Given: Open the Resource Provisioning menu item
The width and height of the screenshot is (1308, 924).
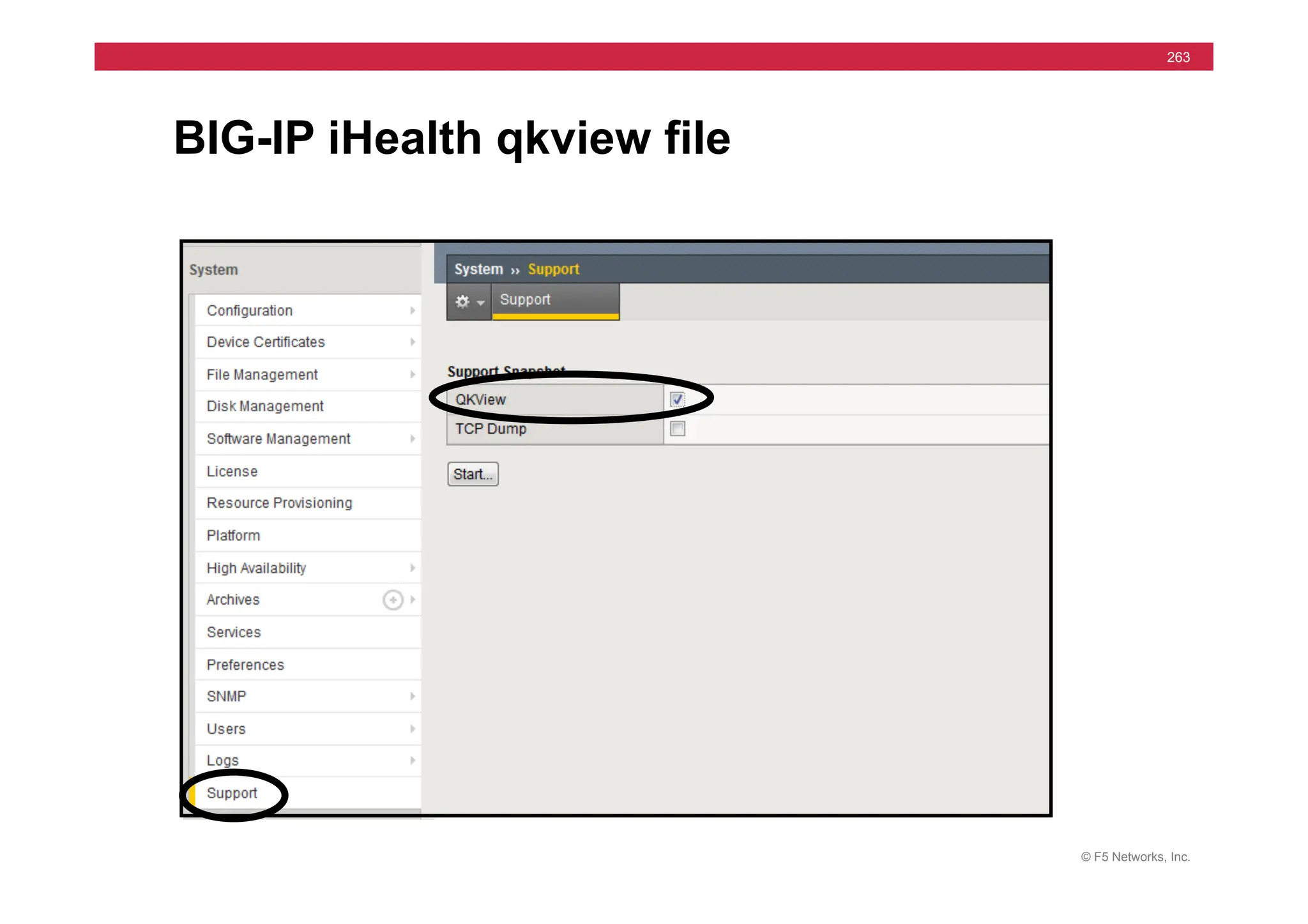Looking at the screenshot, I should (x=308, y=503).
